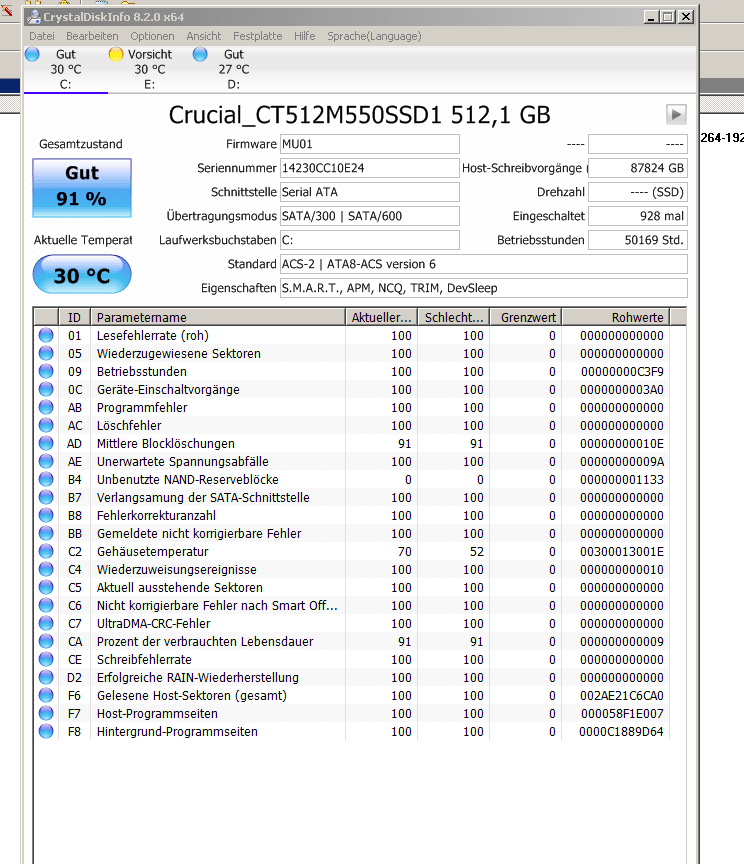Select the Erfolgreiche RAIN-Wiederherstellung row
This screenshot has width=744, height=864.
pos(352,677)
